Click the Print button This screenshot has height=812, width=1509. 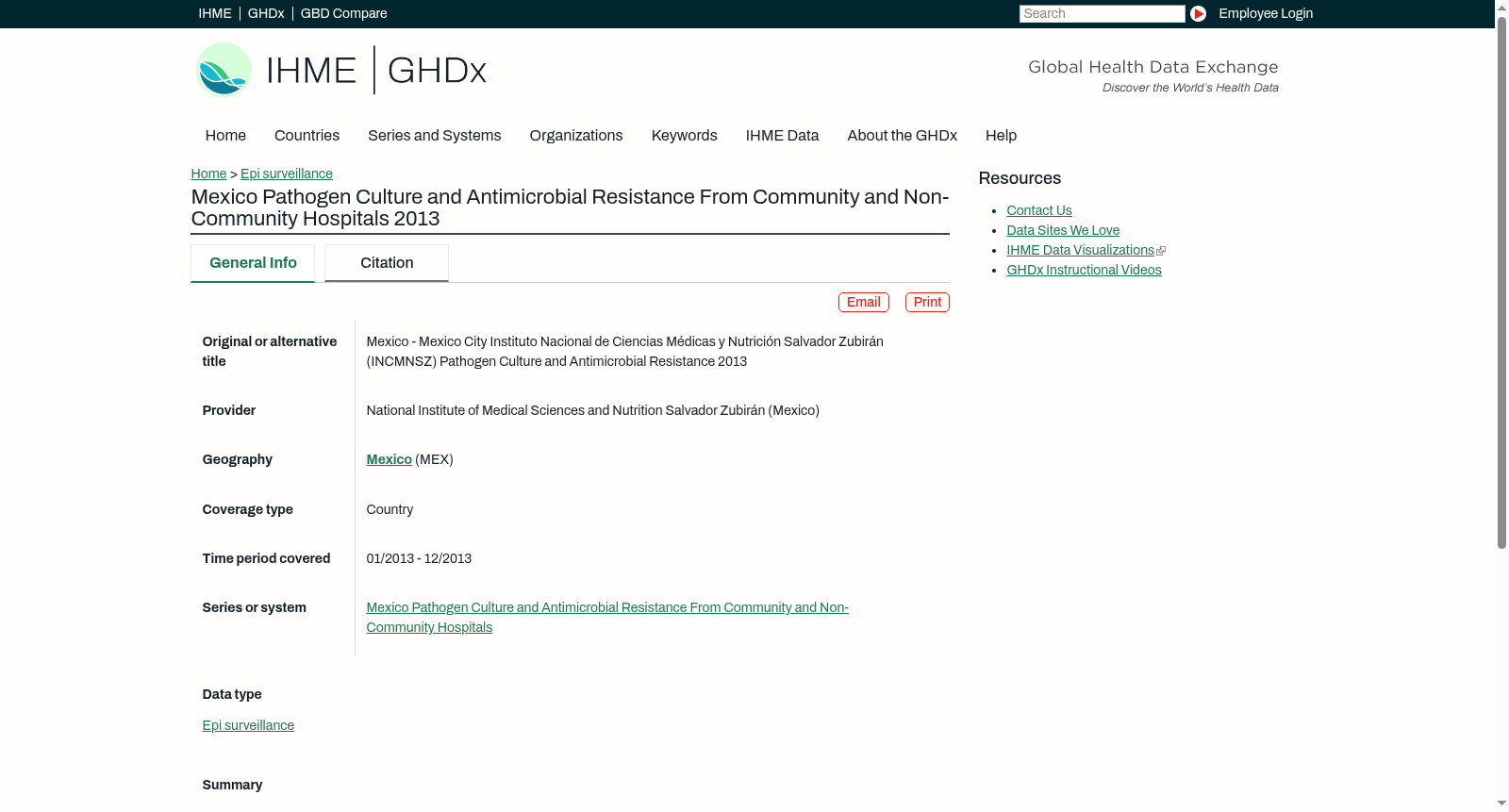pyautogui.click(x=927, y=302)
